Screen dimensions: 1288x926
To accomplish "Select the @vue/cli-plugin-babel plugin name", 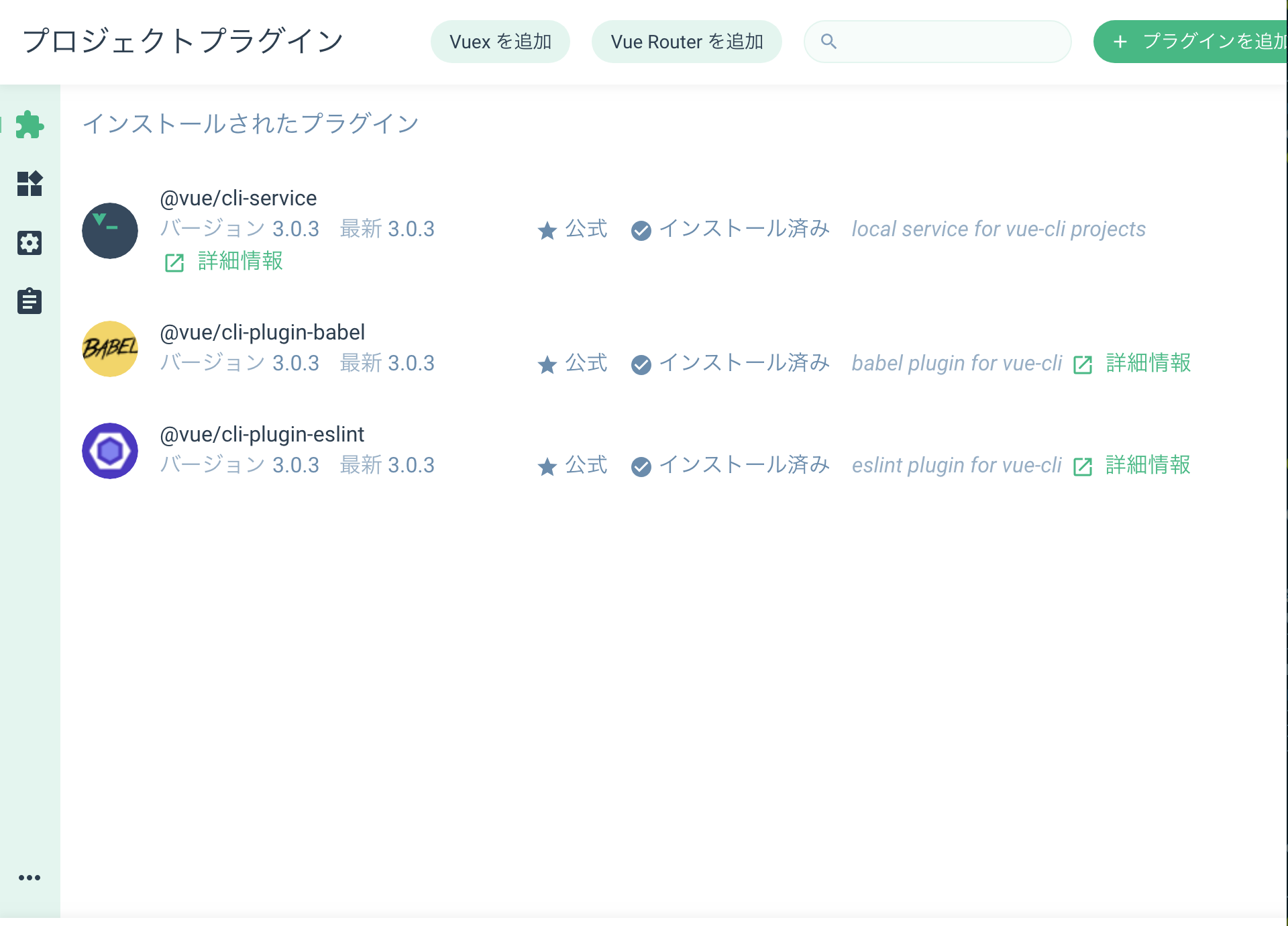I will (262, 333).
